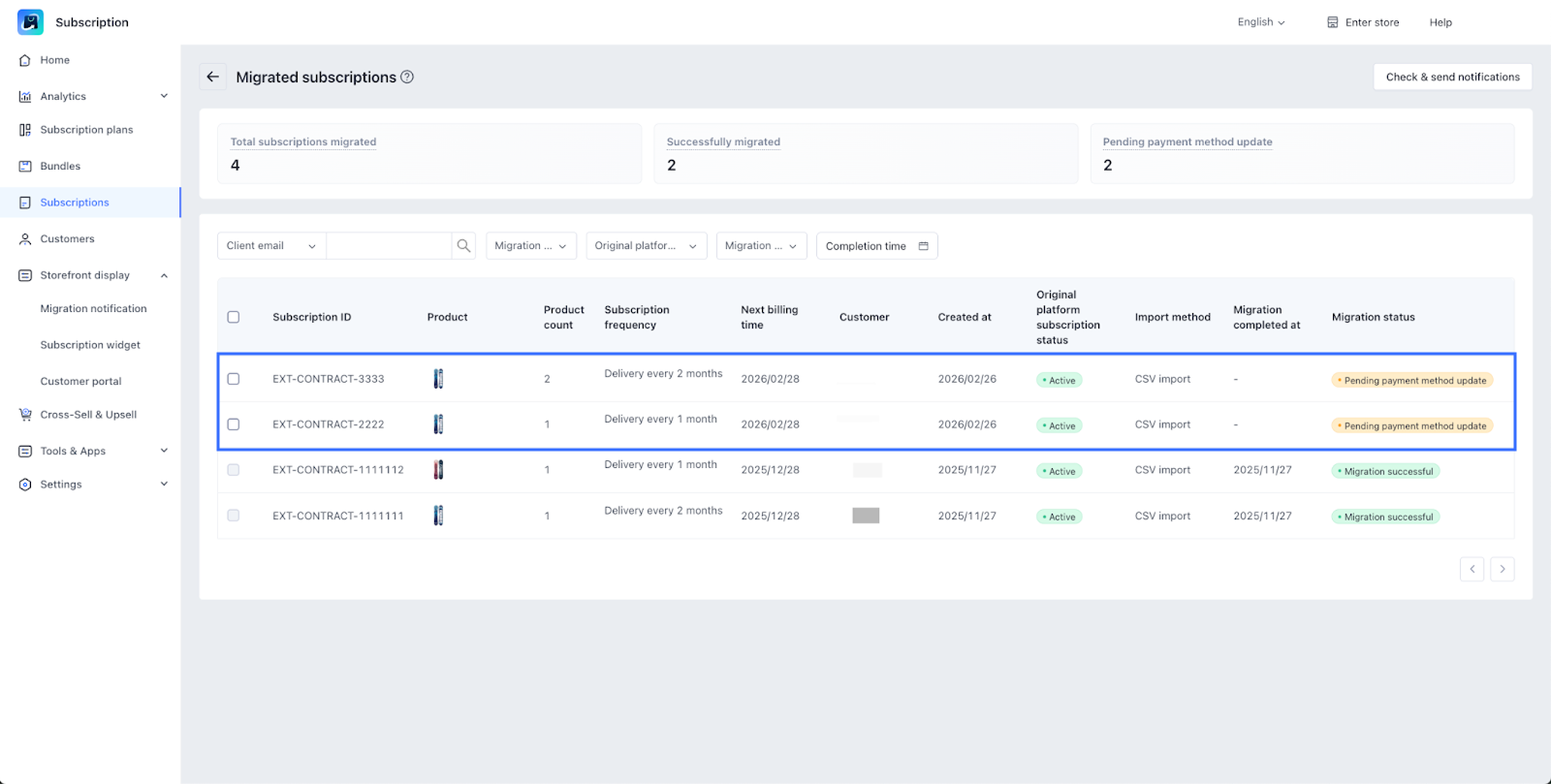
Task: Click product thumbnail for EXT-CONTRACT-1111112
Action: [x=438, y=470]
